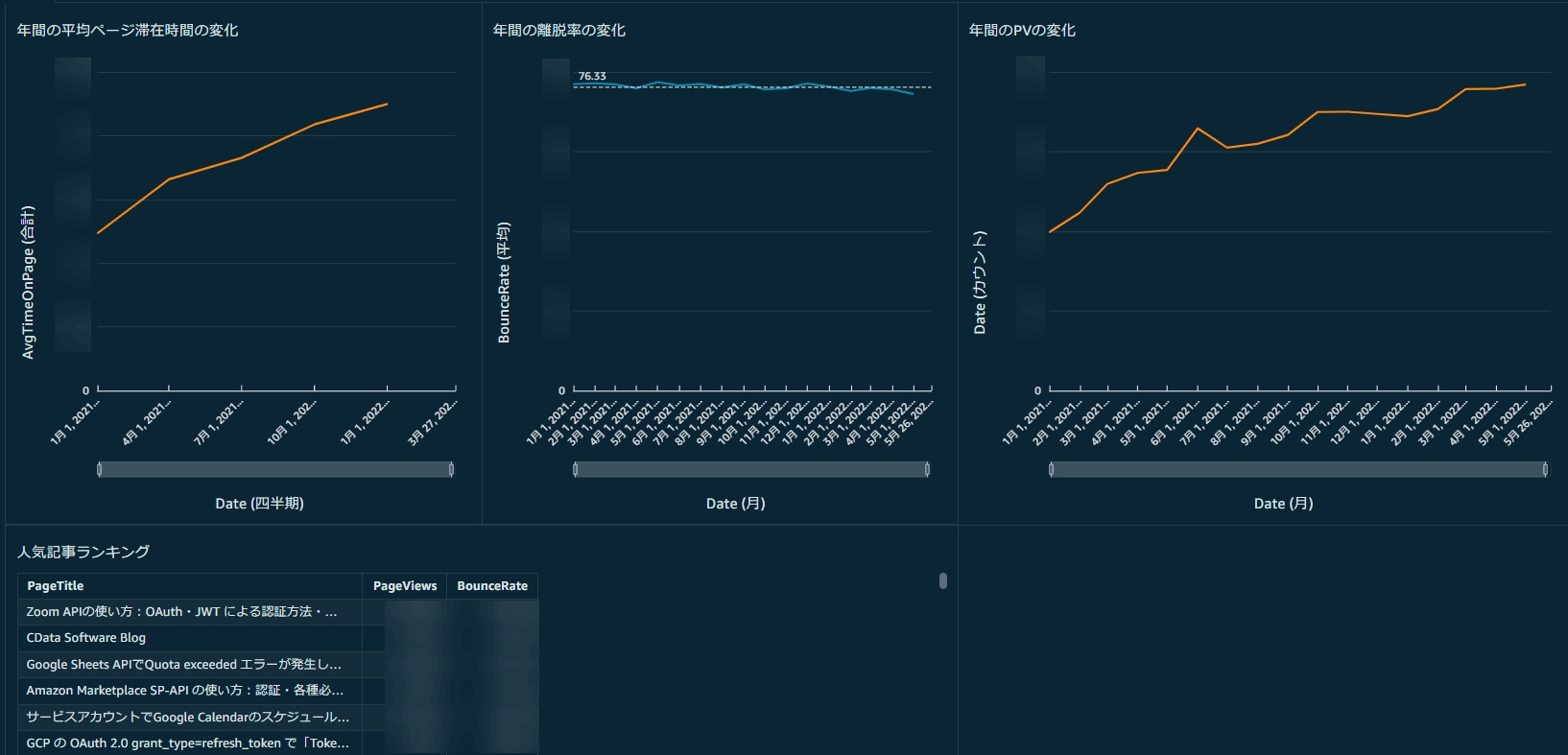Select the 'Google Sheets APIでQuota exceeded' row
The height and width of the screenshot is (755, 1568).
pyautogui.click(x=278, y=665)
